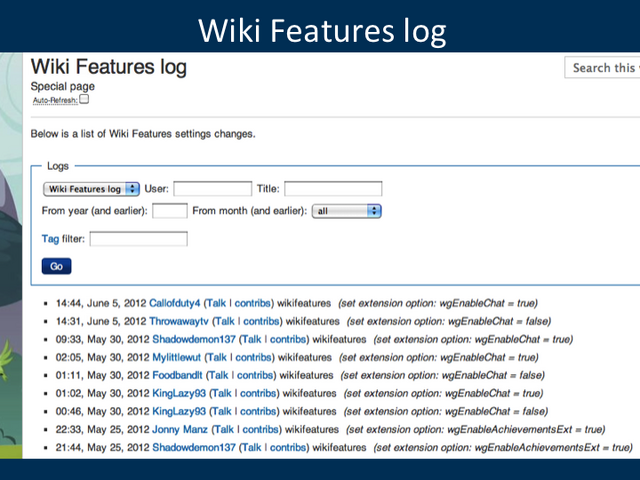
Task: Open Talk link in 21:44 May 25 entry
Action: tap(252, 447)
